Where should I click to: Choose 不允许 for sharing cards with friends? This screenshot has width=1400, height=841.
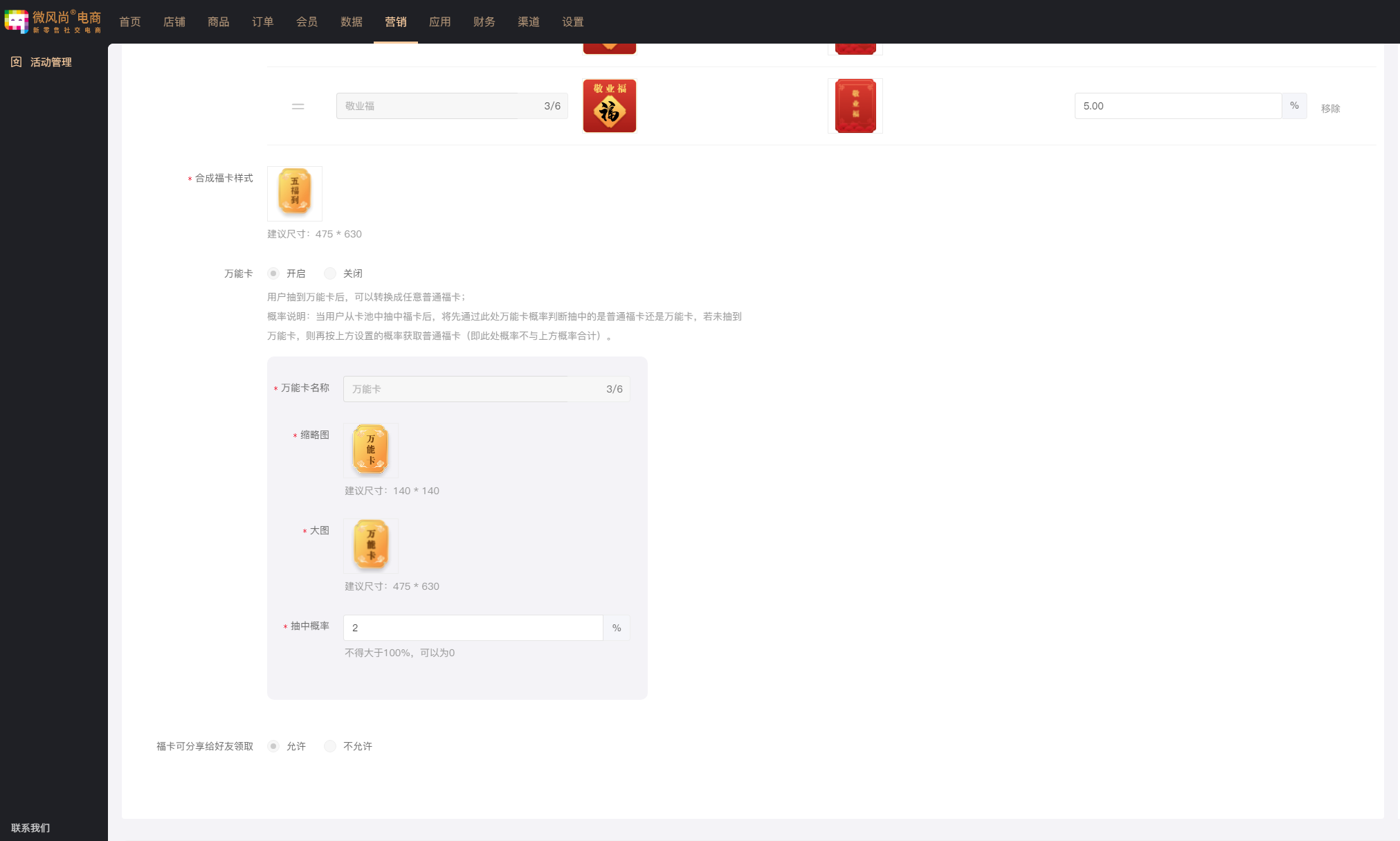[330, 746]
